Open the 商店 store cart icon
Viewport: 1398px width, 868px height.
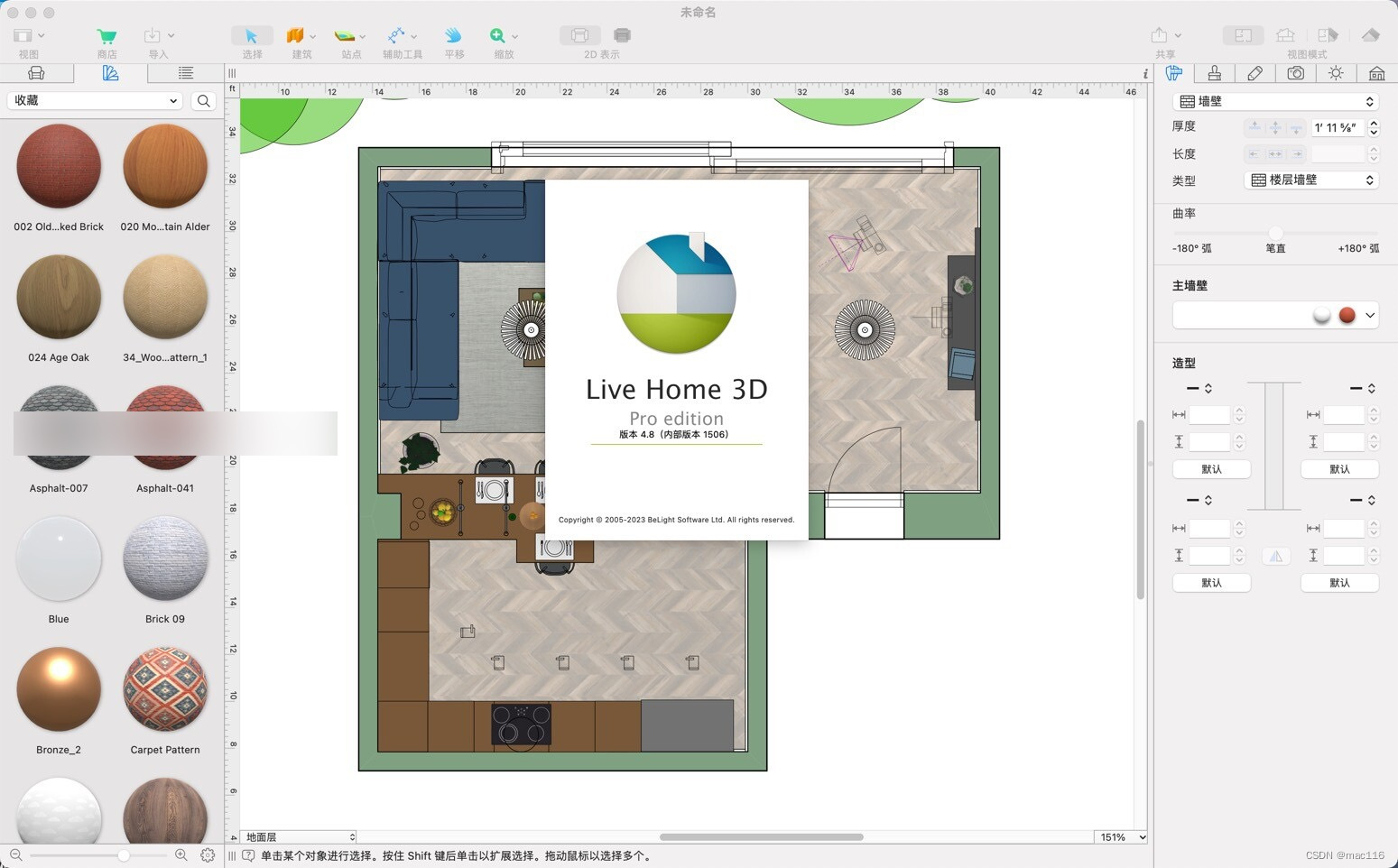tap(106, 36)
